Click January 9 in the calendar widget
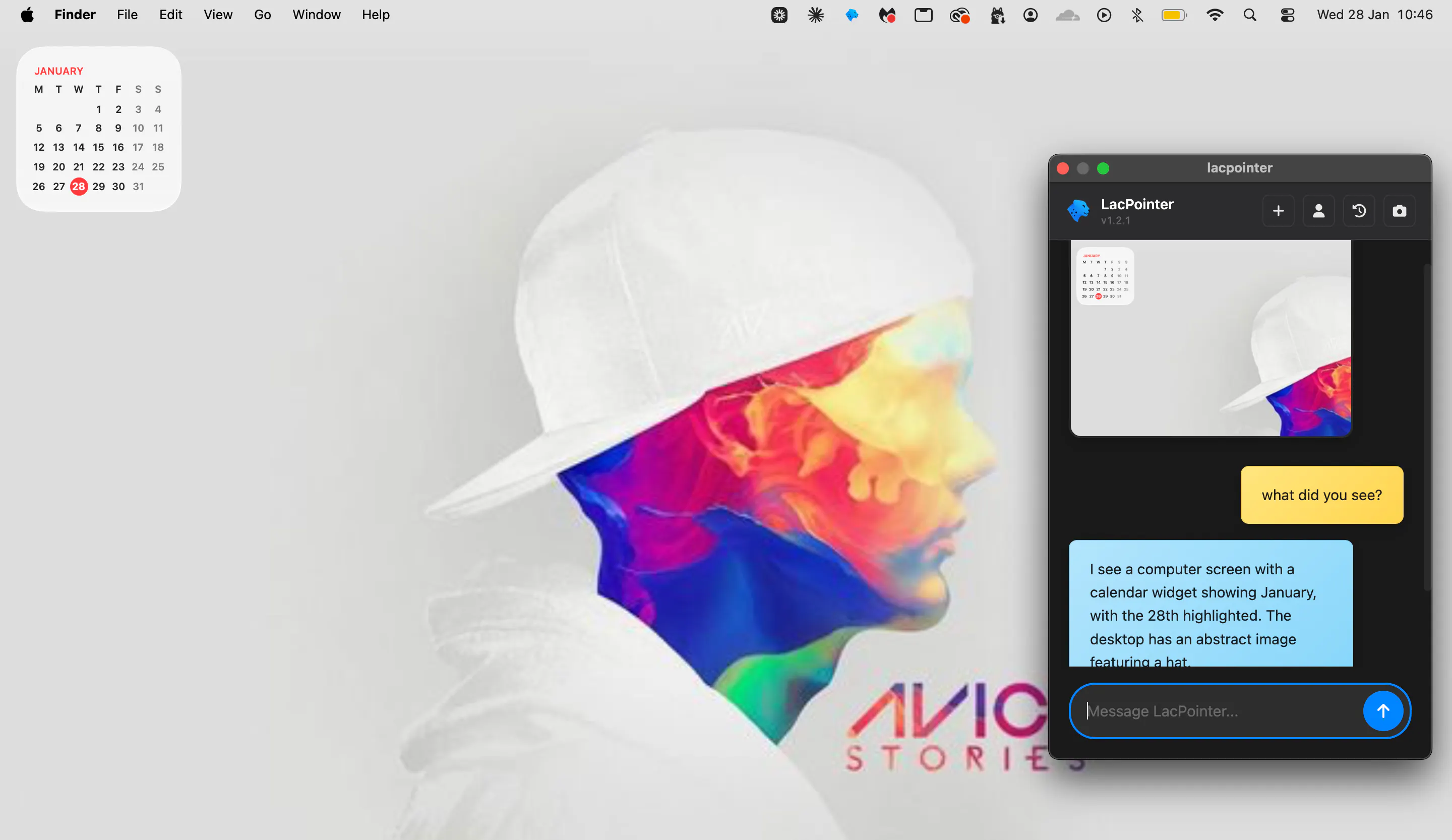The image size is (1452, 840). [118, 128]
